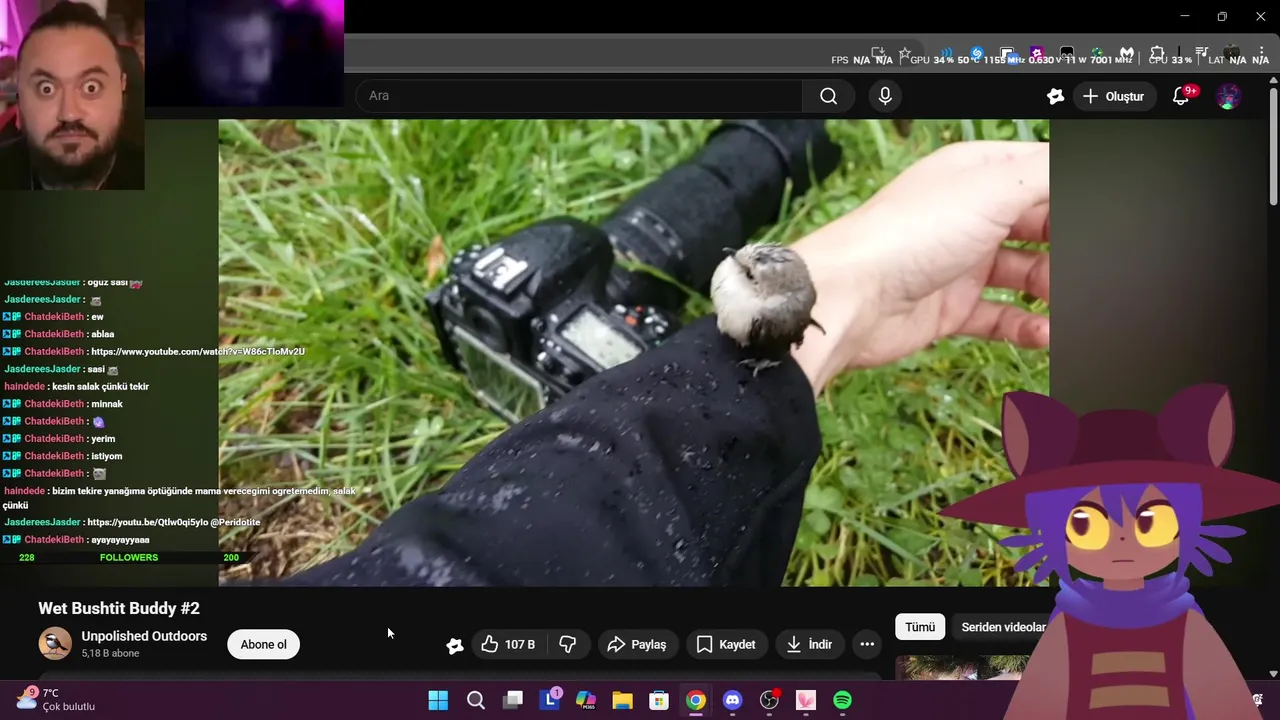
Task: Click the 5,18 B abone subscriber count
Action: (x=110, y=654)
